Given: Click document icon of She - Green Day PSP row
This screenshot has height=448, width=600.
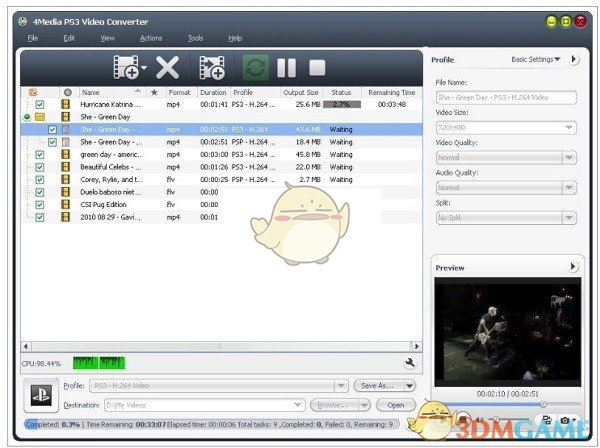Looking at the screenshot, I should point(66,142).
